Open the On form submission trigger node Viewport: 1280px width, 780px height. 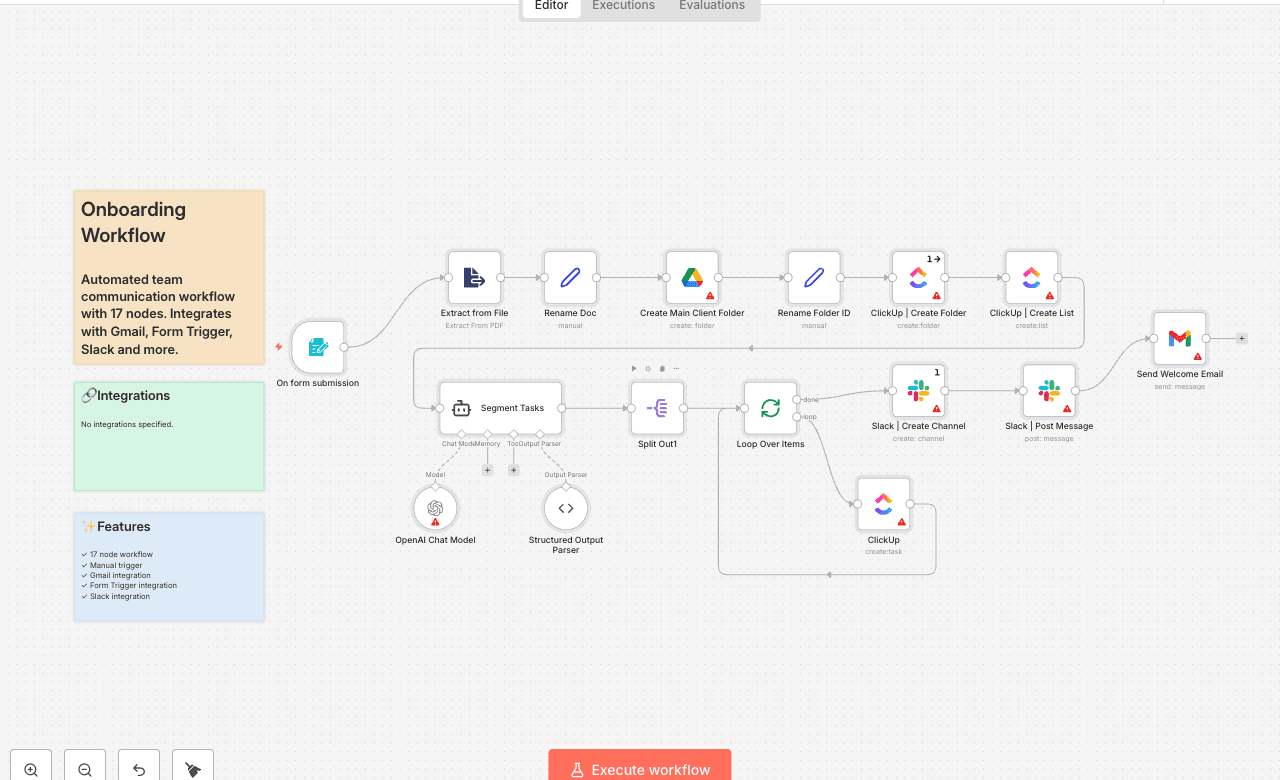[317, 346]
